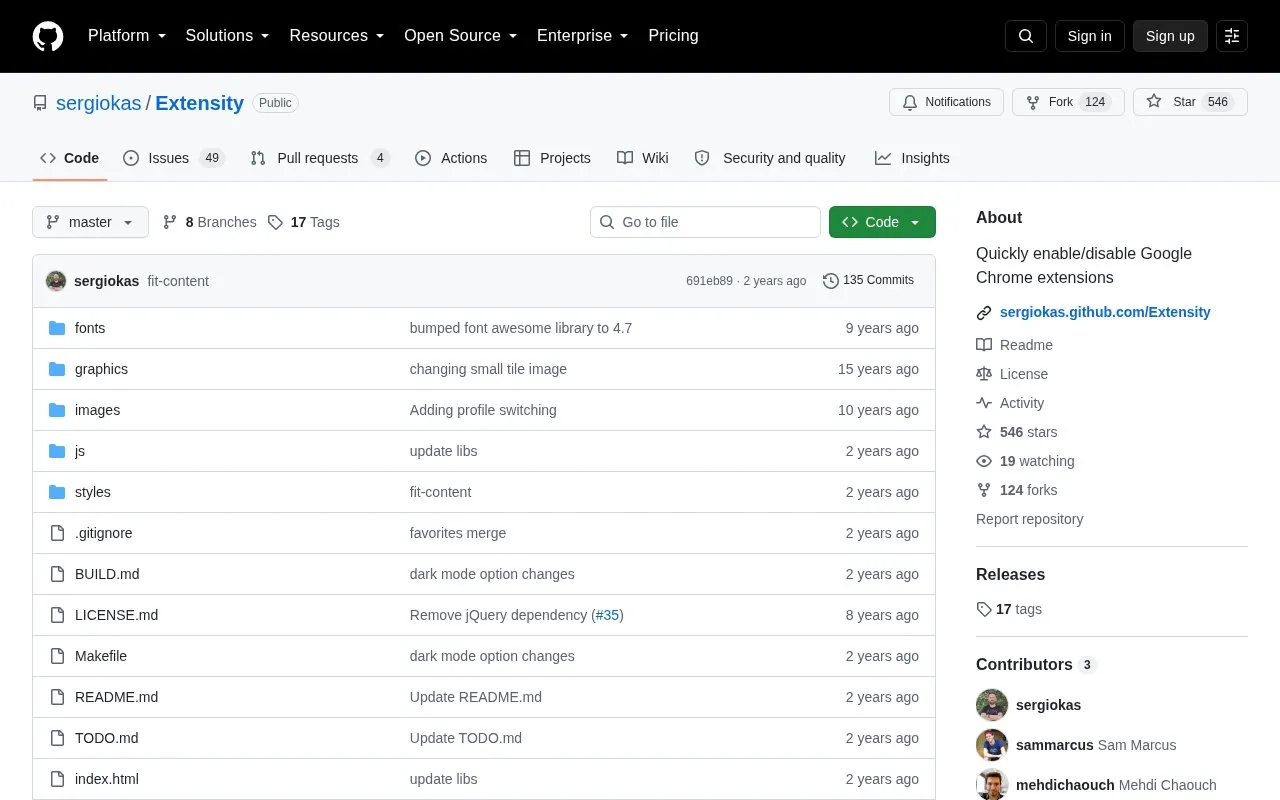Open issue #35 link in LICENSE.md commit
This screenshot has height=800, width=1280.
coord(607,615)
